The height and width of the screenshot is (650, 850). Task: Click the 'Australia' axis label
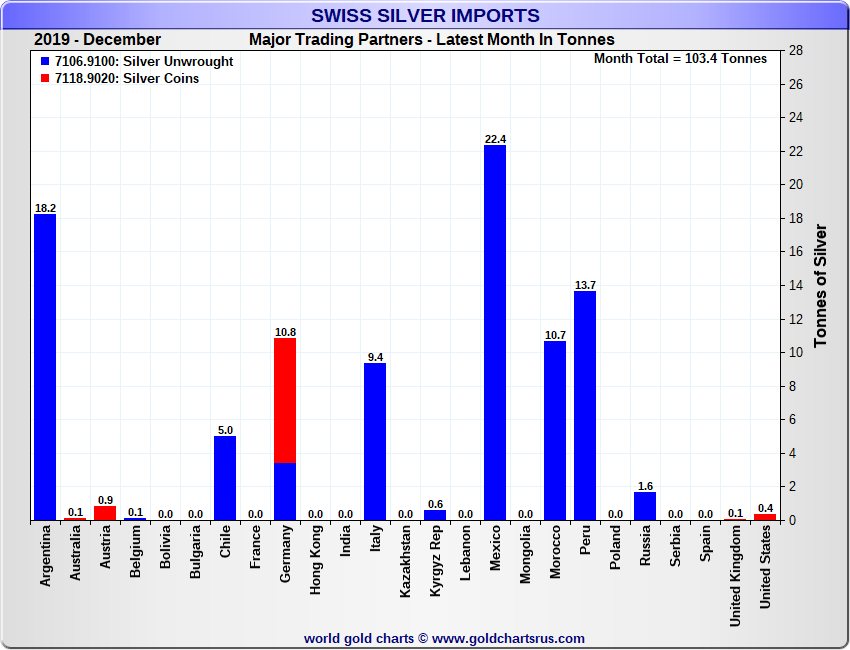coord(75,554)
